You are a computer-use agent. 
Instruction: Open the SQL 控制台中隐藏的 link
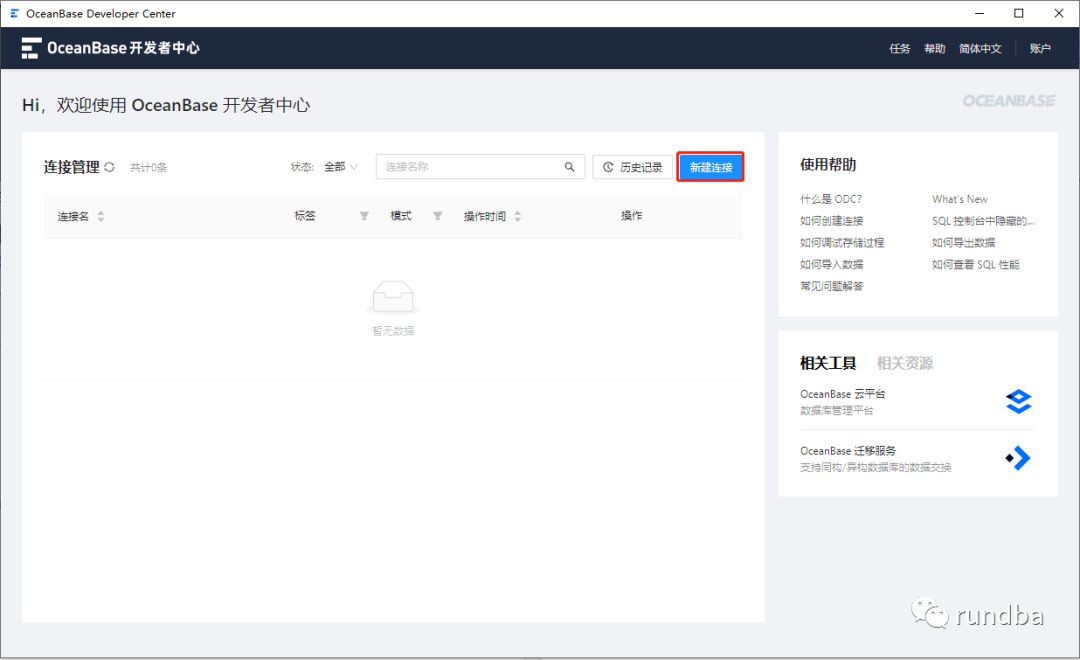(983, 221)
